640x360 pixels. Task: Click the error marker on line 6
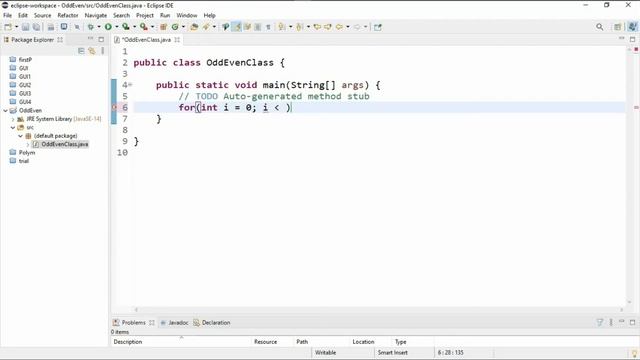point(114,107)
